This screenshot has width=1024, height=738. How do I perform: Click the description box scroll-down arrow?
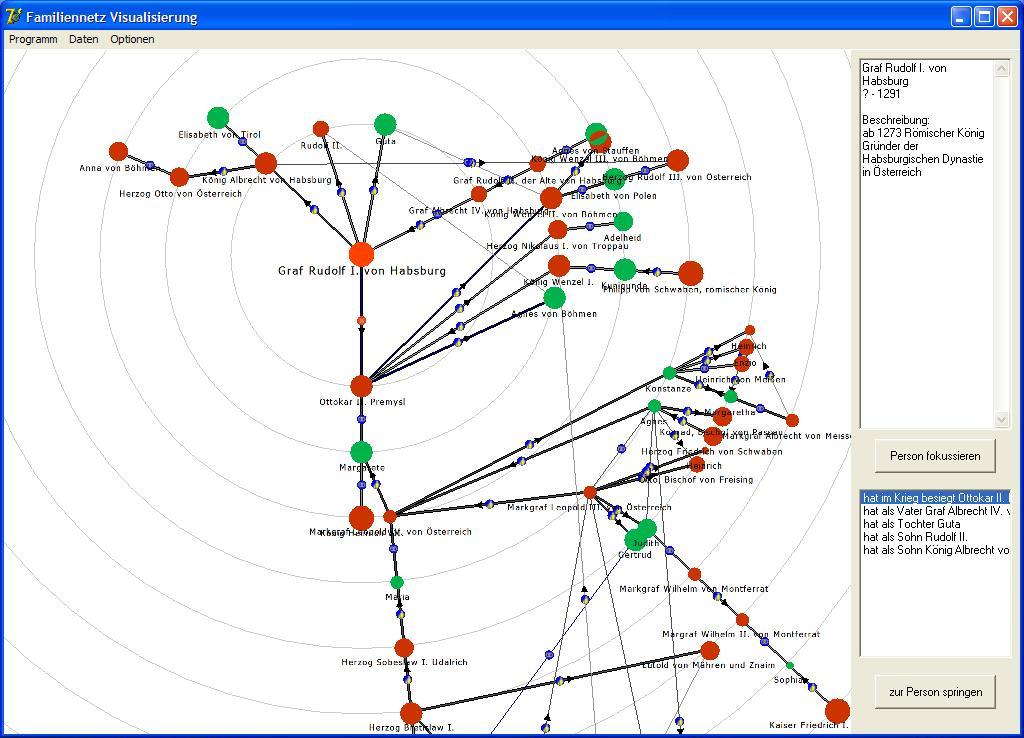pyautogui.click(x=1002, y=420)
